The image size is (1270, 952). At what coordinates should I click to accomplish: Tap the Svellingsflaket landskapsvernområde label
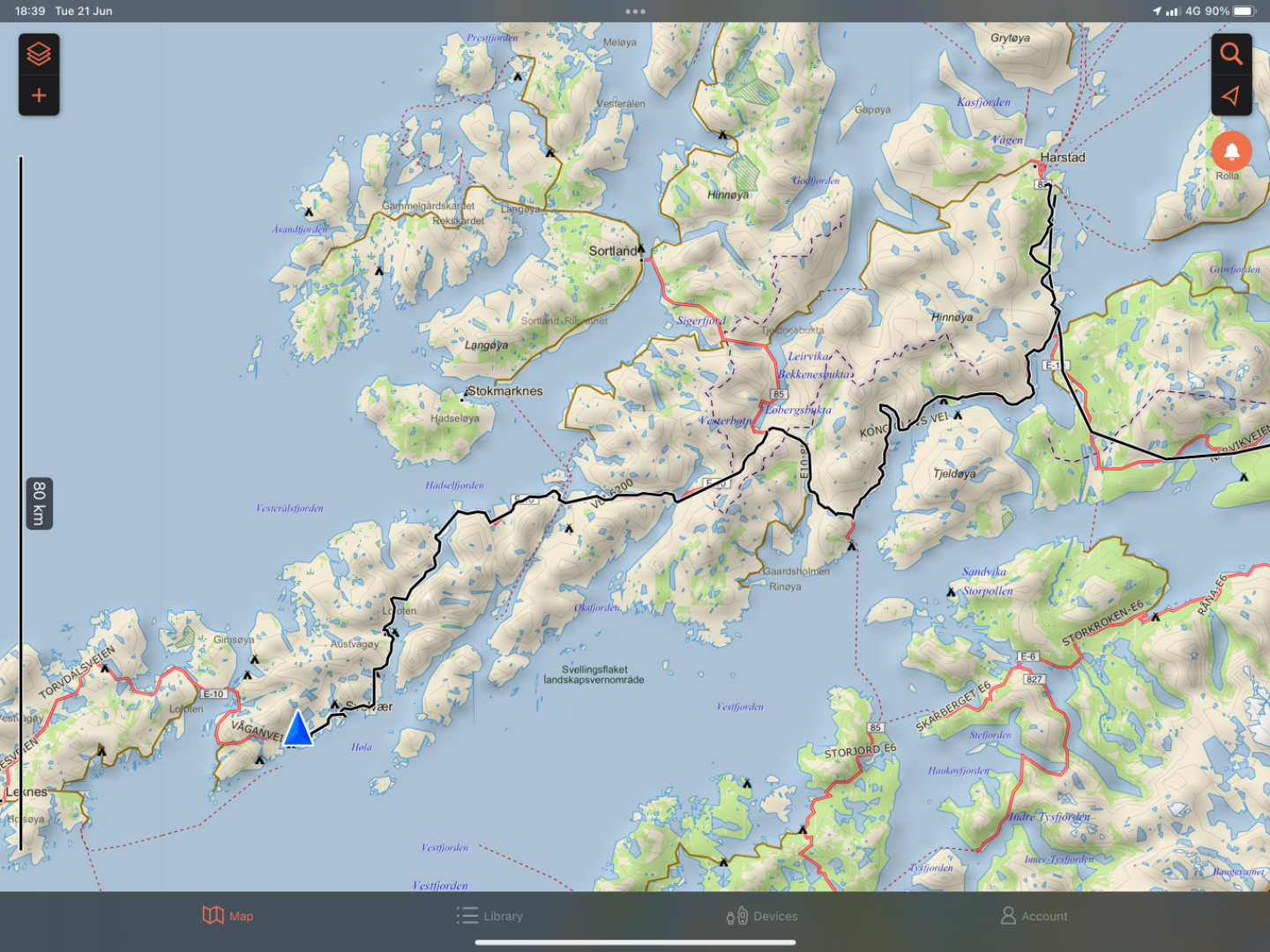pyautogui.click(x=594, y=674)
